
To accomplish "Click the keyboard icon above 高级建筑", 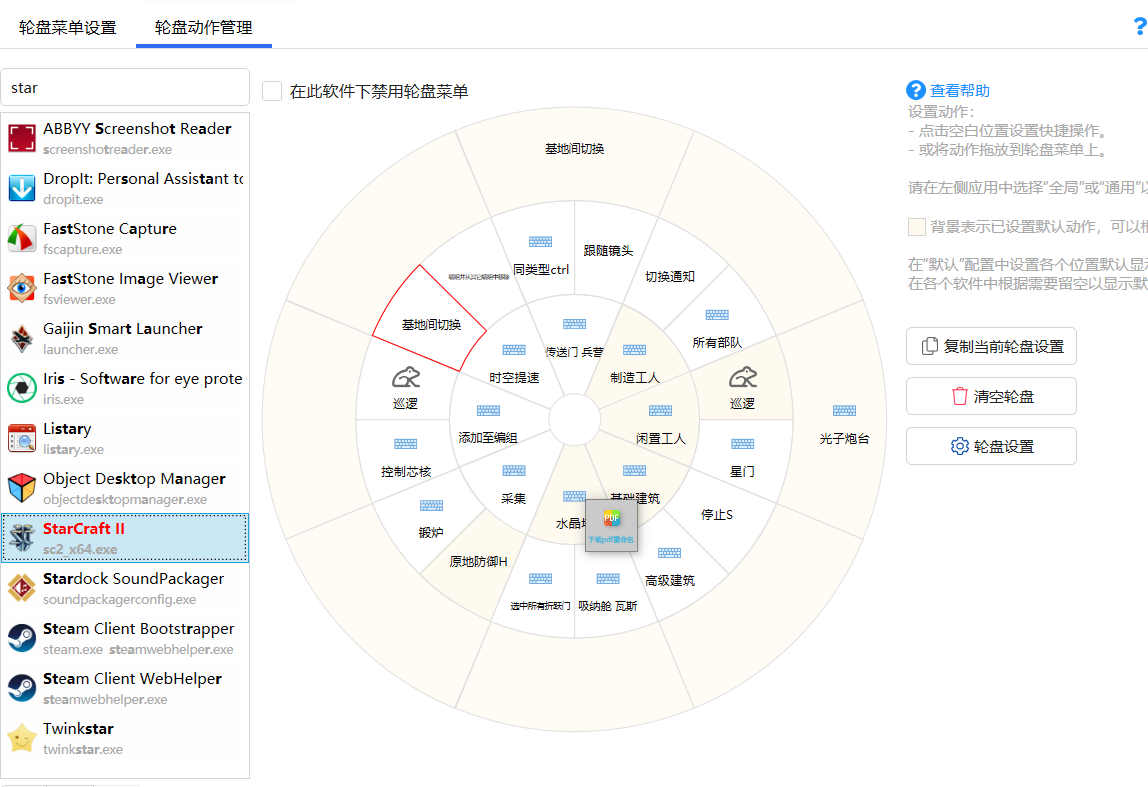I will 669,553.
